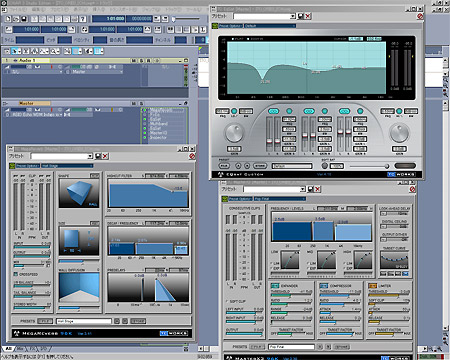
Task: Click the Save disk icon in the main toolbar
Action: [x=24, y=19]
